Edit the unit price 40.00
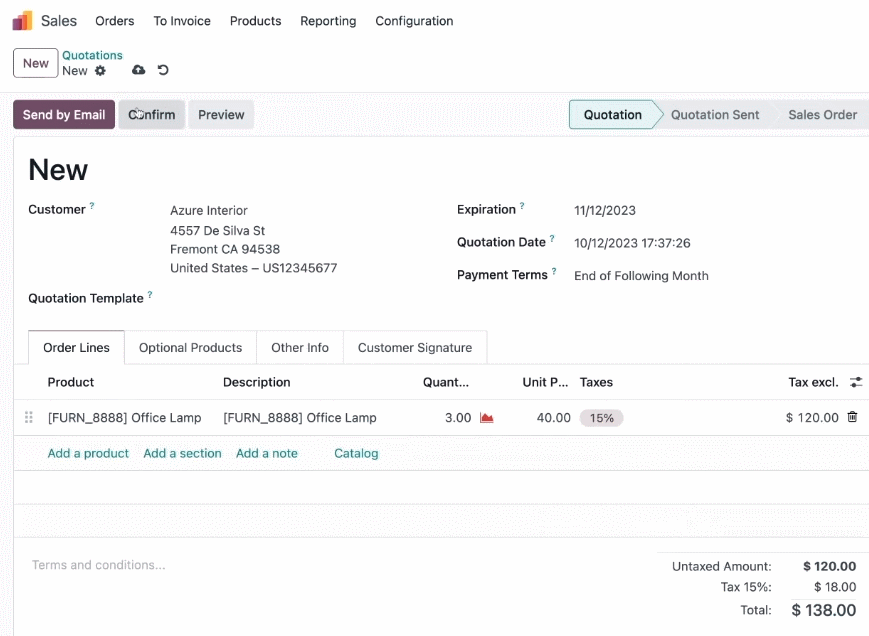Viewport: 869px width, 636px height. point(553,418)
